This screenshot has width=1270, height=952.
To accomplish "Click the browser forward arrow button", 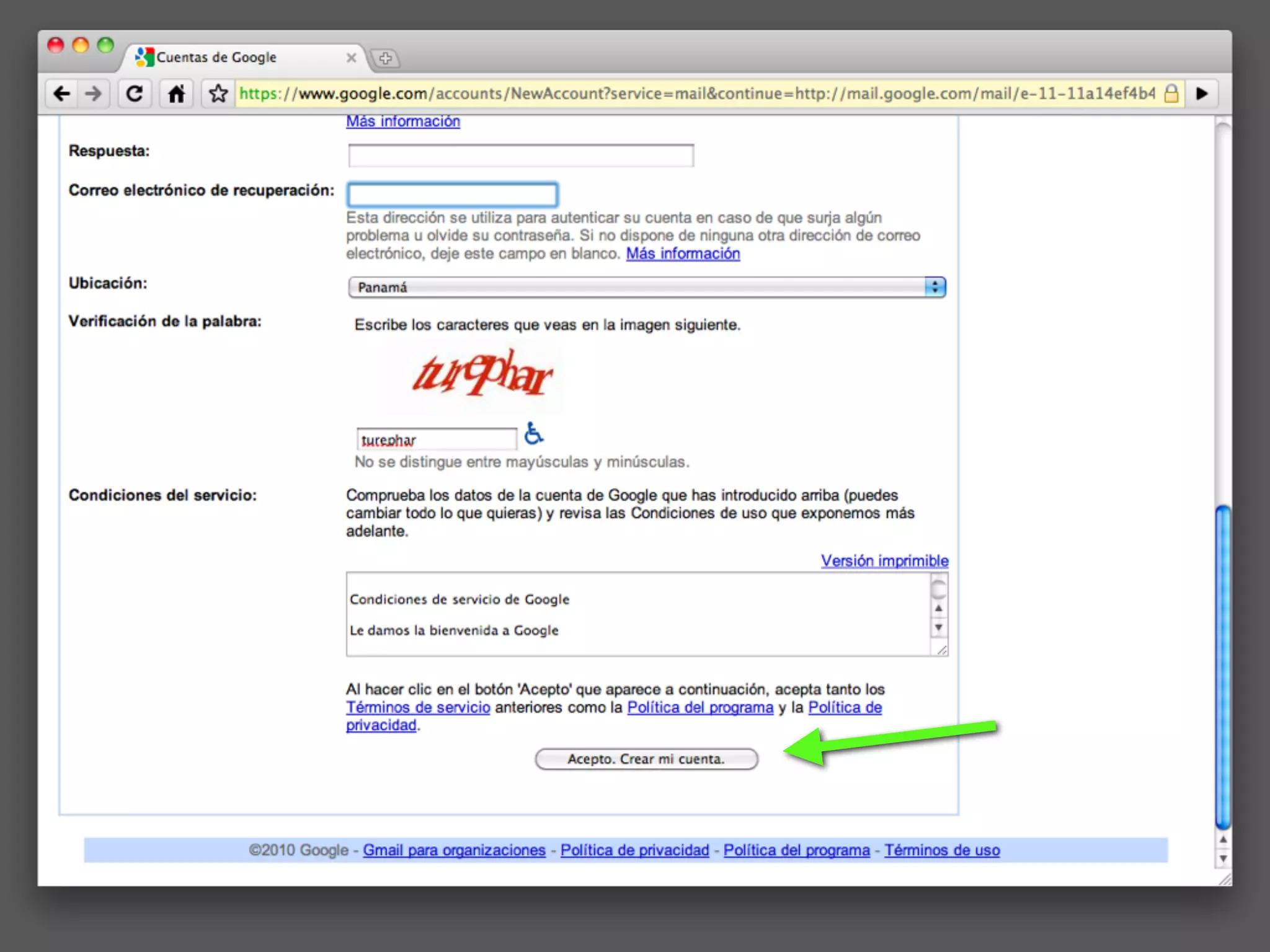I will tap(94, 94).
